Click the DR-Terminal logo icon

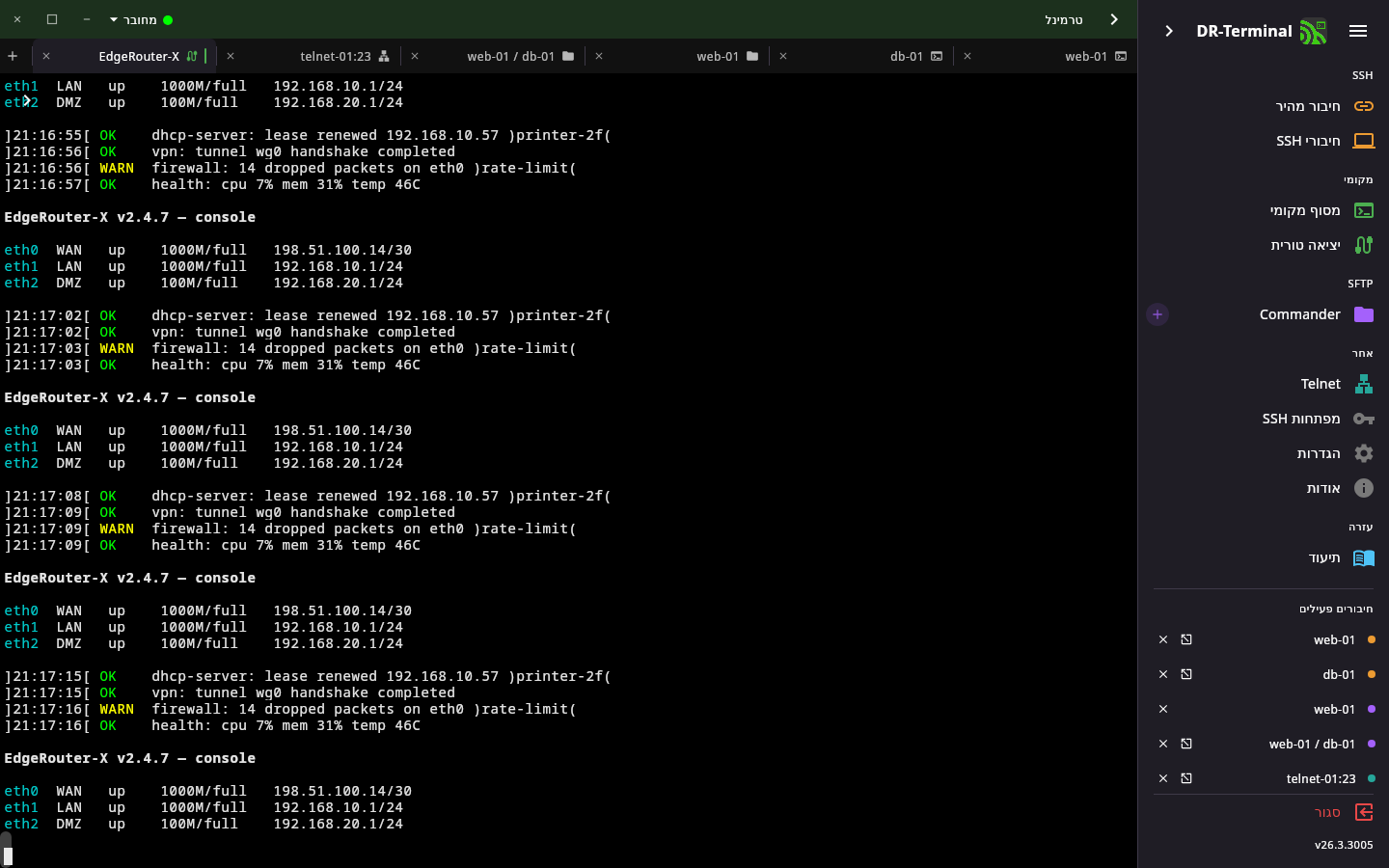[1313, 32]
